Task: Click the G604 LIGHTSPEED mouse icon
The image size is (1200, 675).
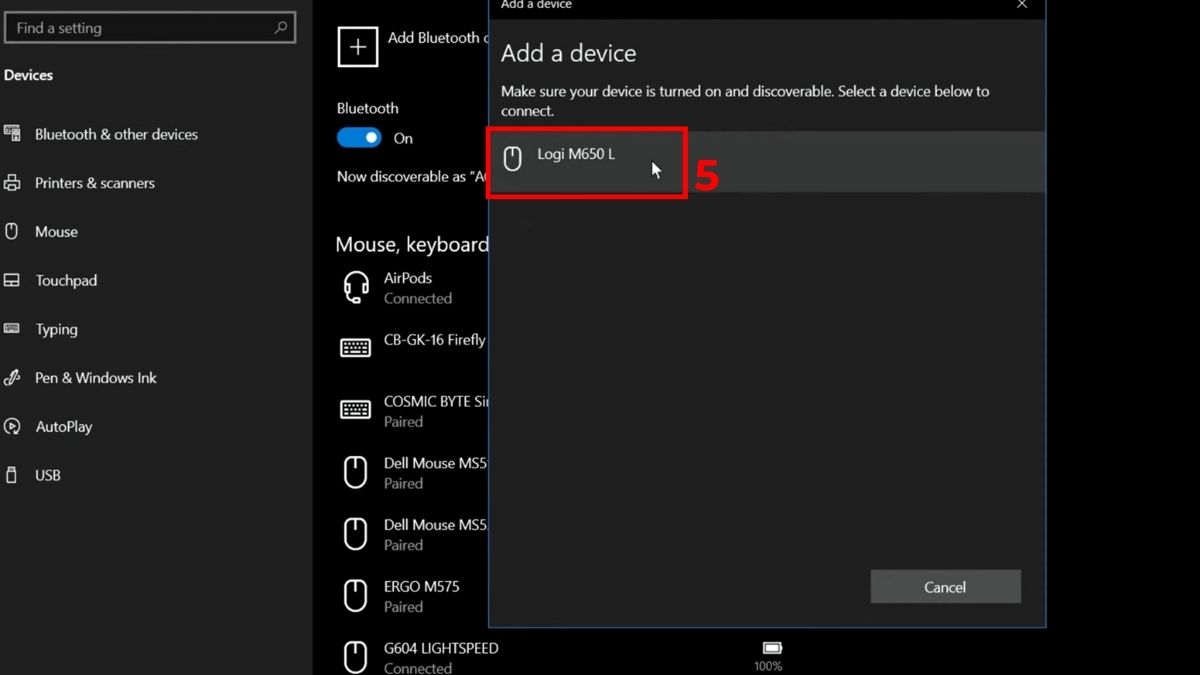Action: click(356, 657)
